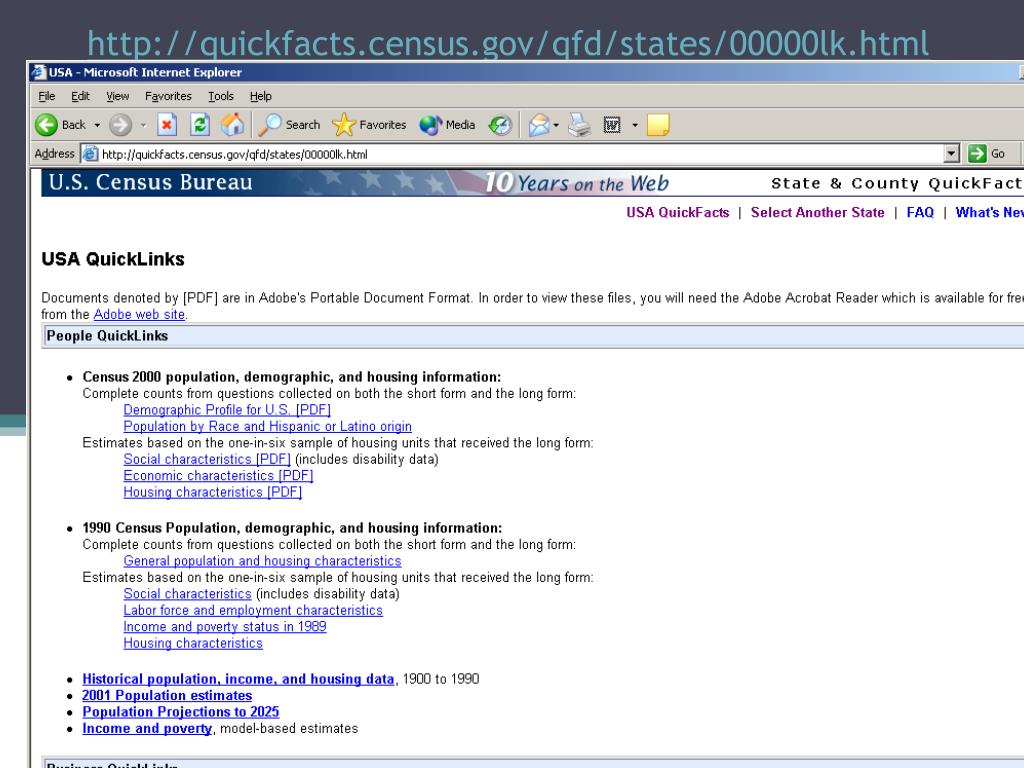Open 1990 Social characteristics link

point(187,594)
